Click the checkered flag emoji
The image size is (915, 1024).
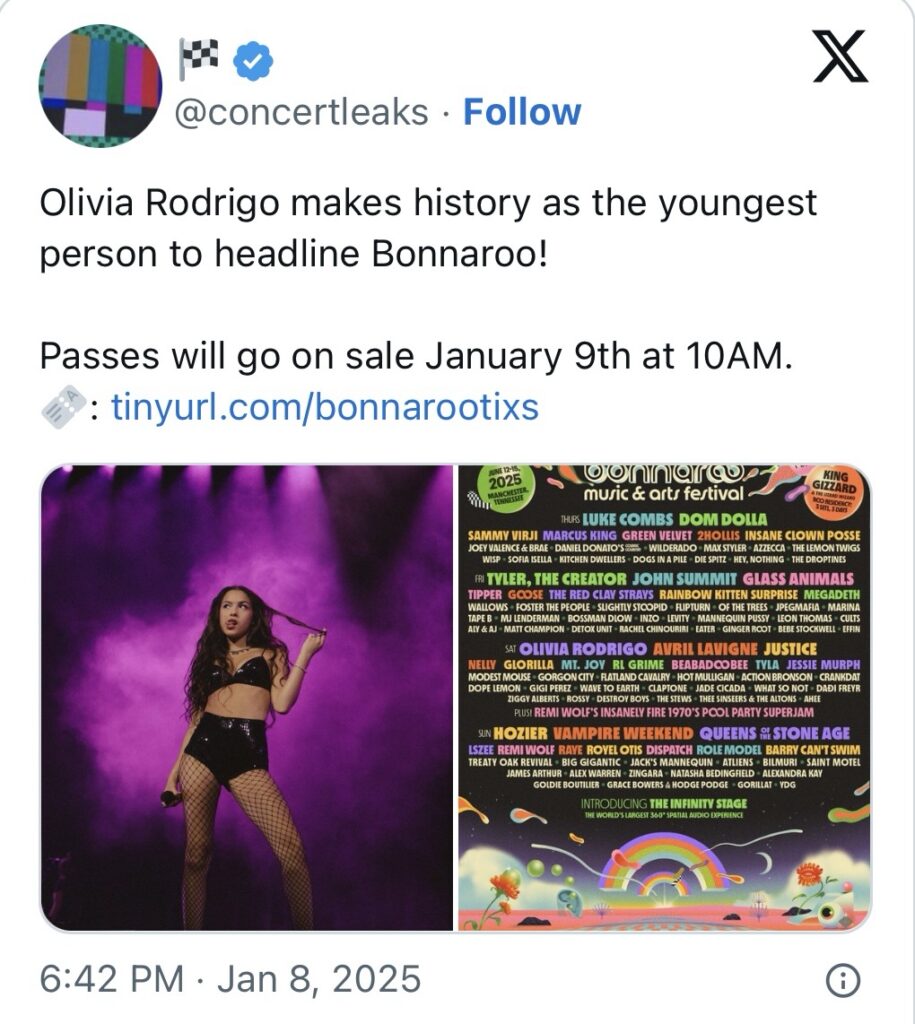(197, 60)
